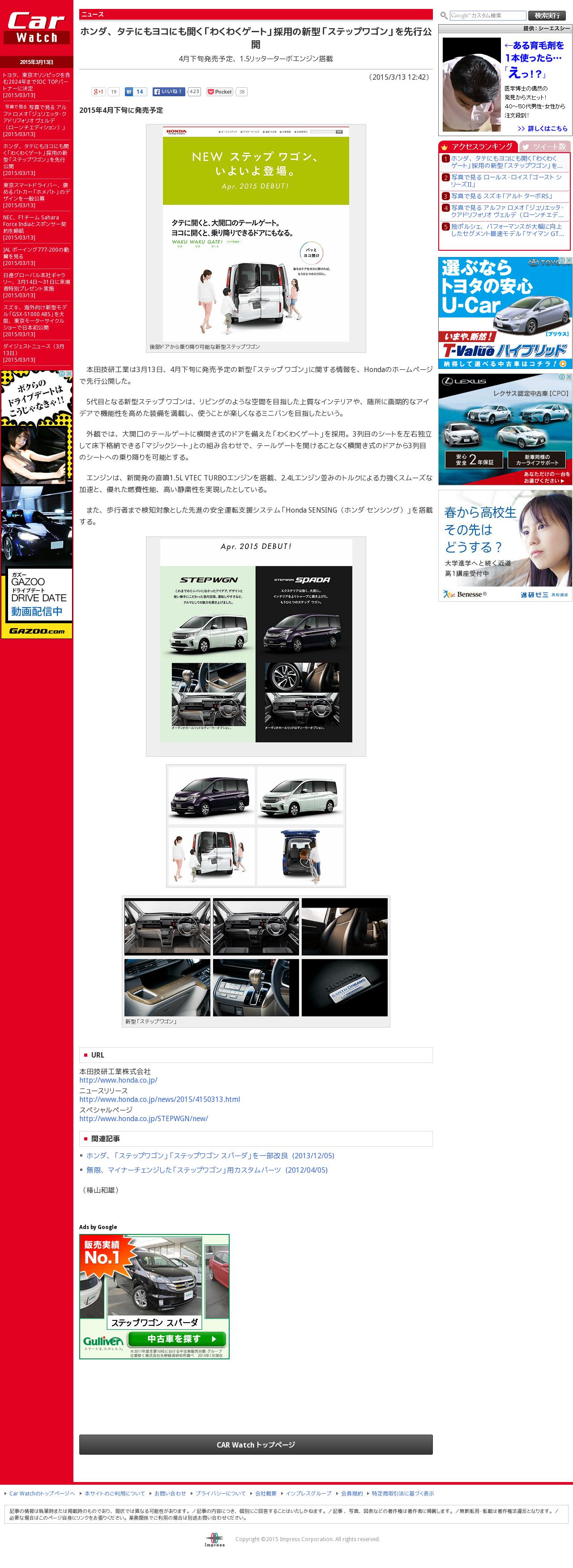Save article with Pocket button

coord(220,92)
